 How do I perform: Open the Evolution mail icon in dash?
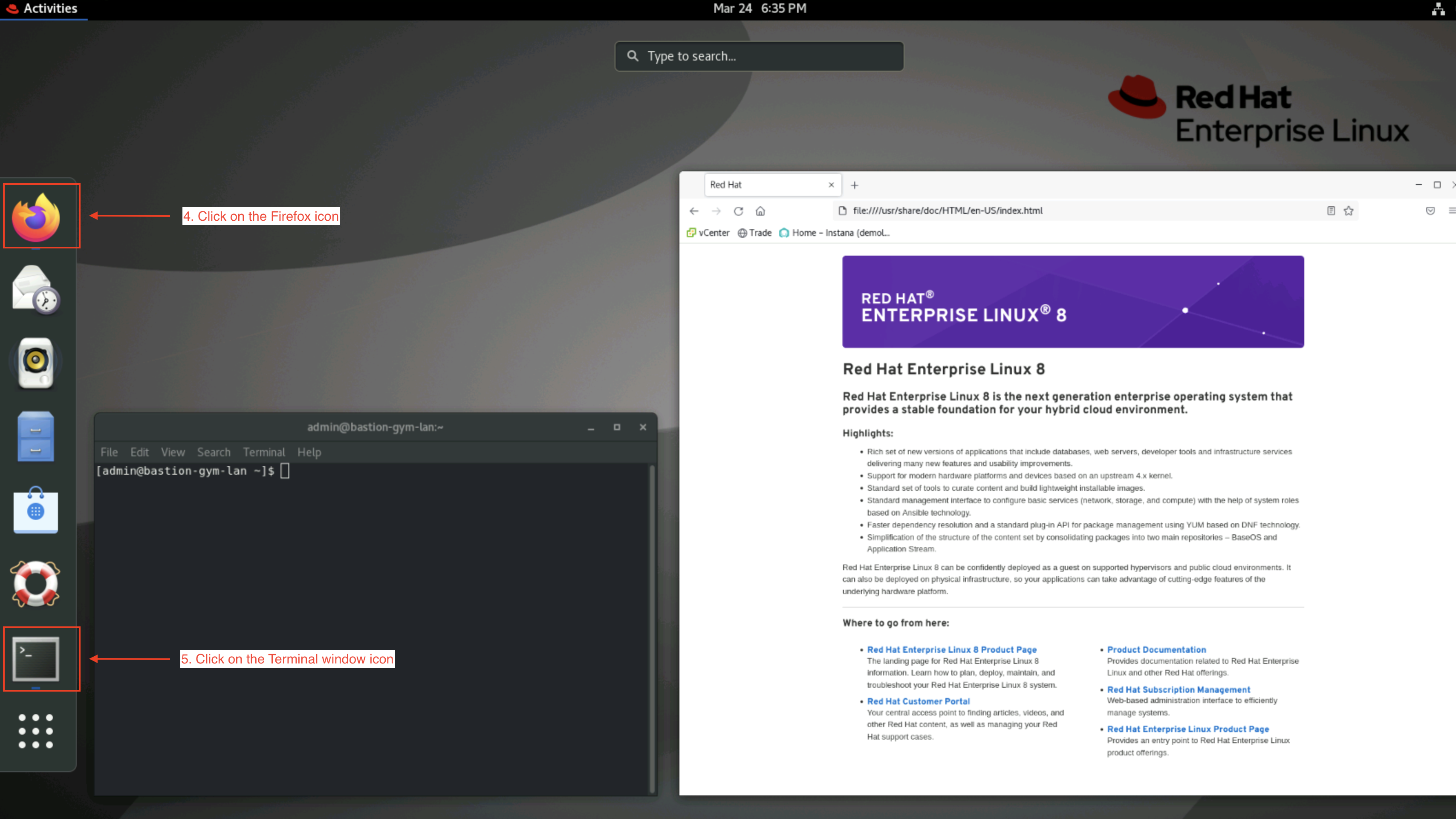pos(36,289)
